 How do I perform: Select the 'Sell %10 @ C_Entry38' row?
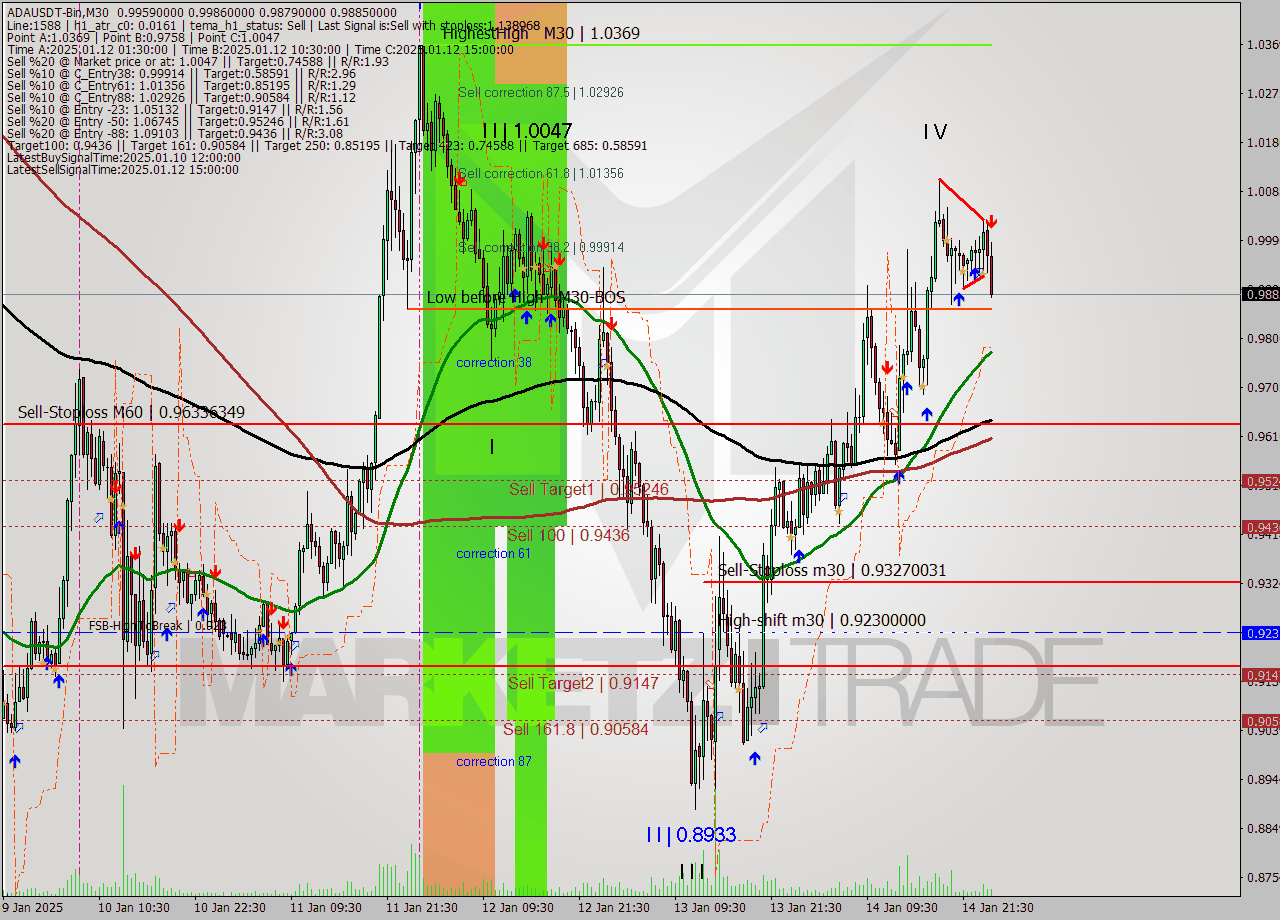click(x=181, y=73)
